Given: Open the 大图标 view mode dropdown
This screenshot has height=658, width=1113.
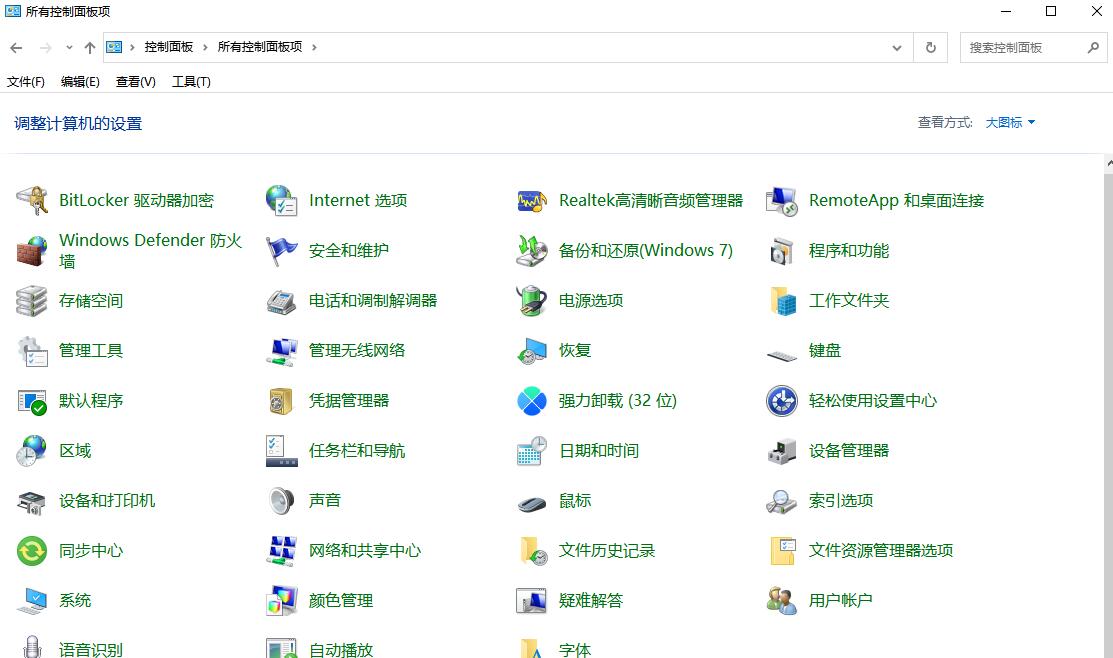Looking at the screenshot, I should tap(1010, 123).
